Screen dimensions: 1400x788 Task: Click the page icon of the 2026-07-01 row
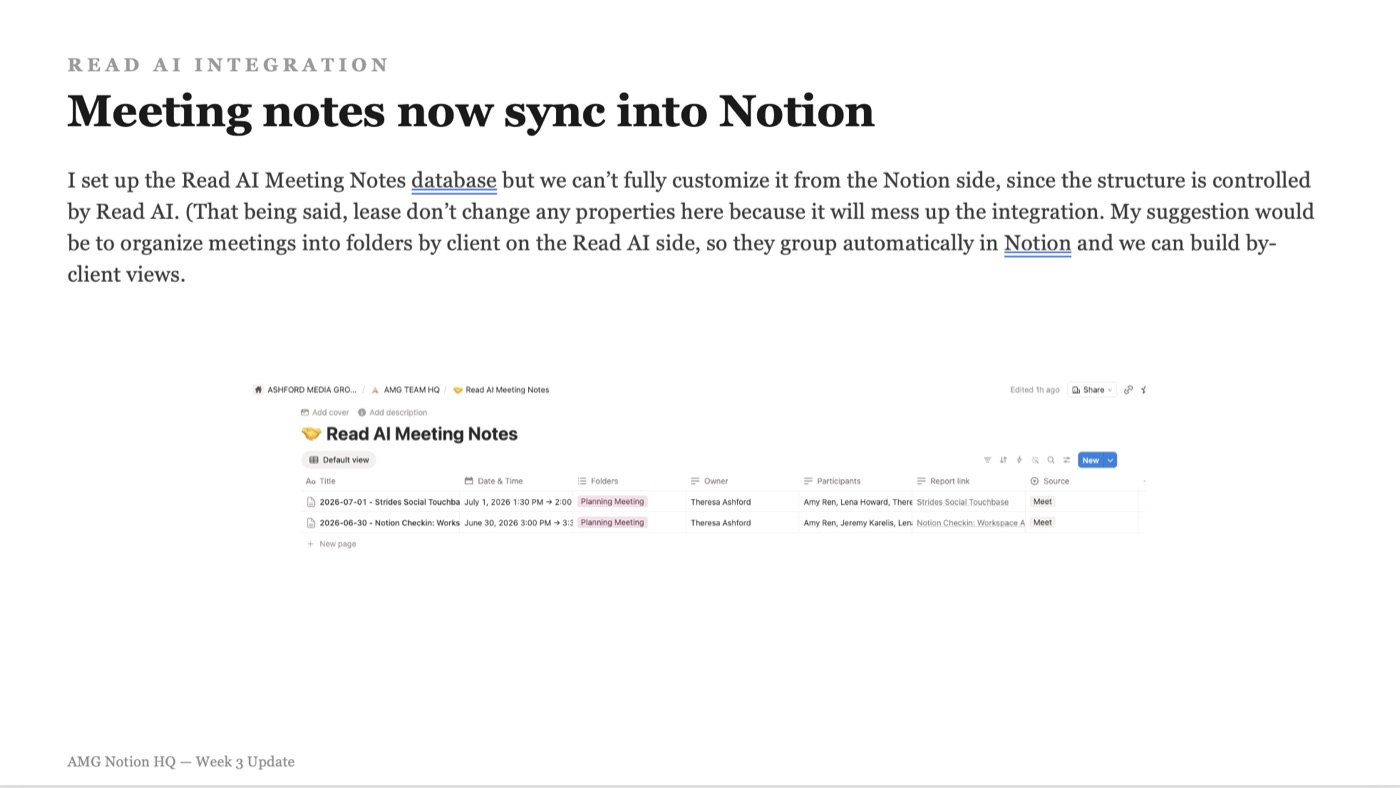311,502
